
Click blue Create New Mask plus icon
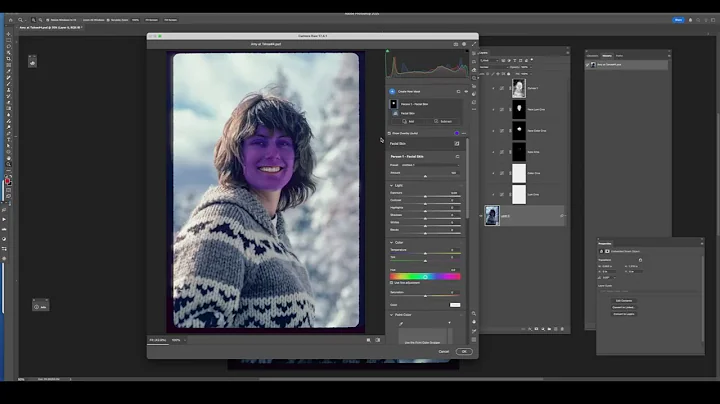pyautogui.click(x=392, y=91)
